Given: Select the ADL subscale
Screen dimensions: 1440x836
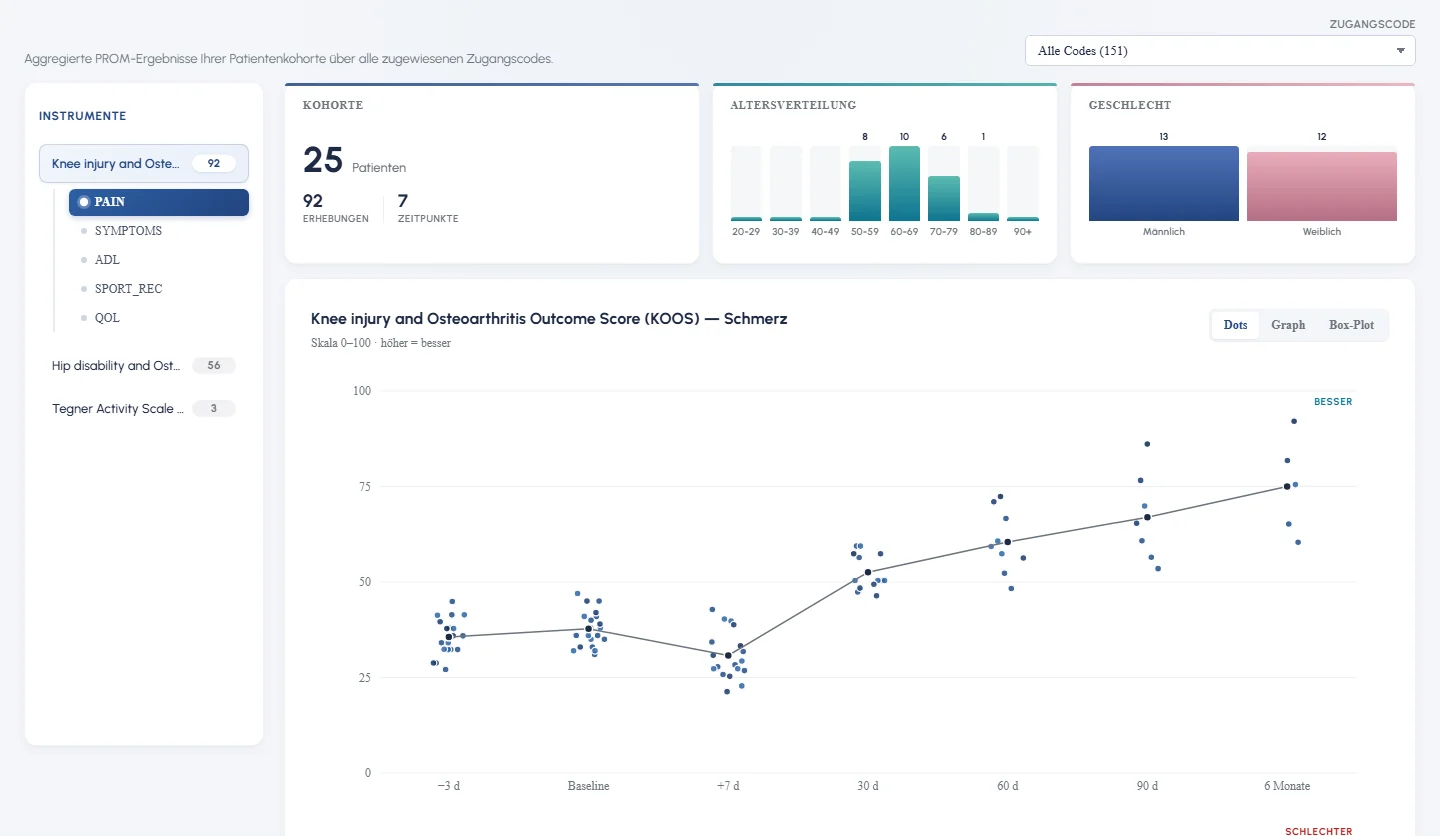Looking at the screenshot, I should coord(107,260).
